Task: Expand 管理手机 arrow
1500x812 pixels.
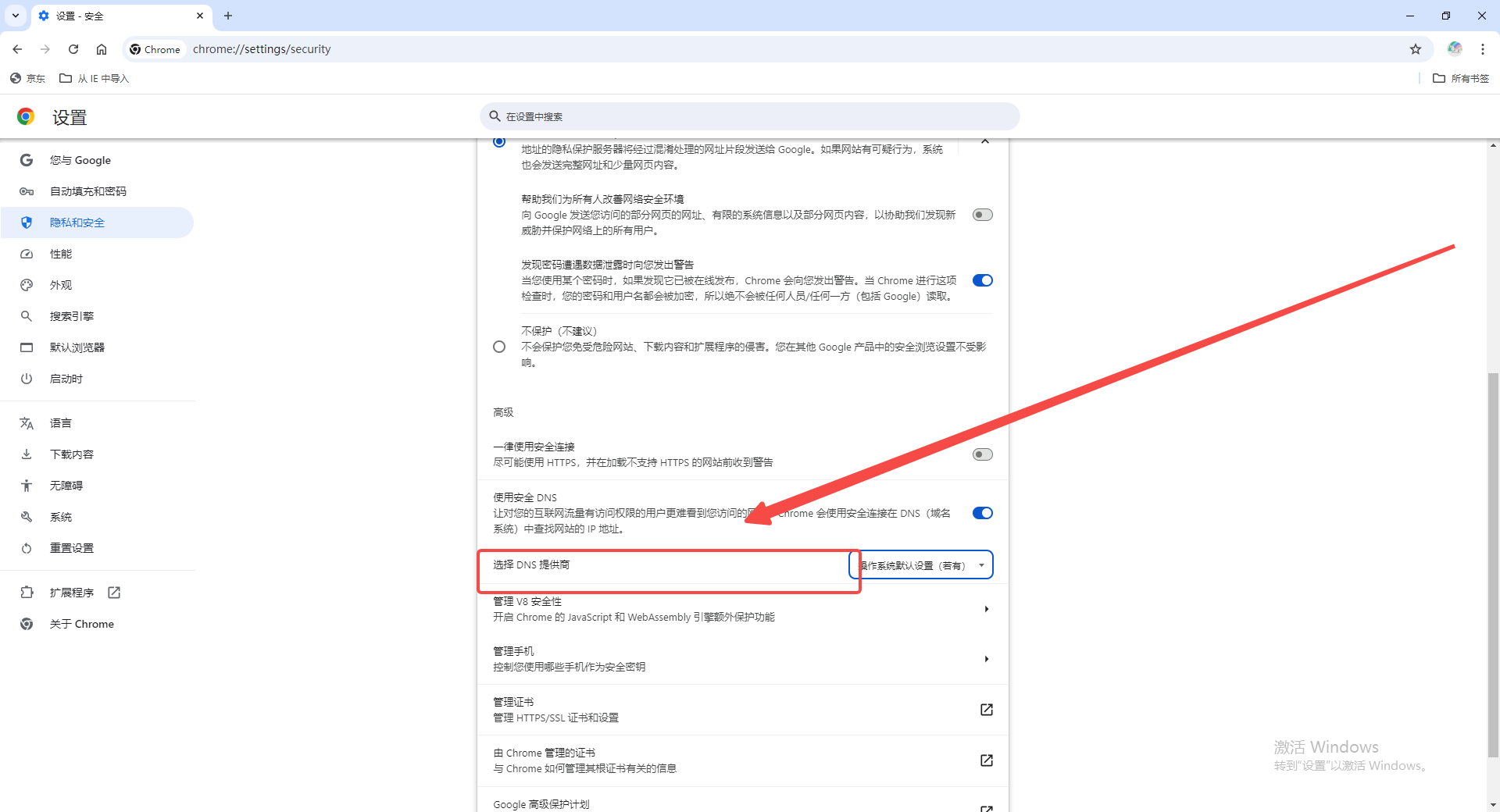Action: point(987,659)
